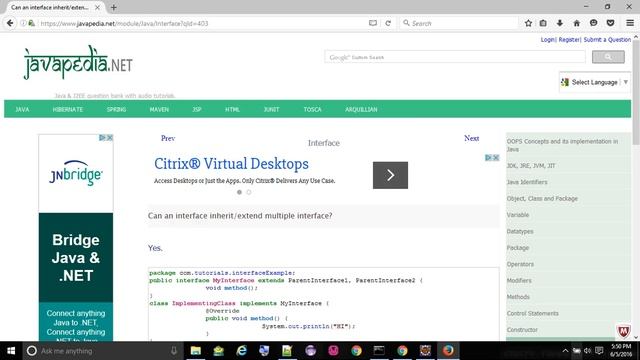Open MAVEN menu item
This screenshot has height=360, width=640.
[159, 109]
